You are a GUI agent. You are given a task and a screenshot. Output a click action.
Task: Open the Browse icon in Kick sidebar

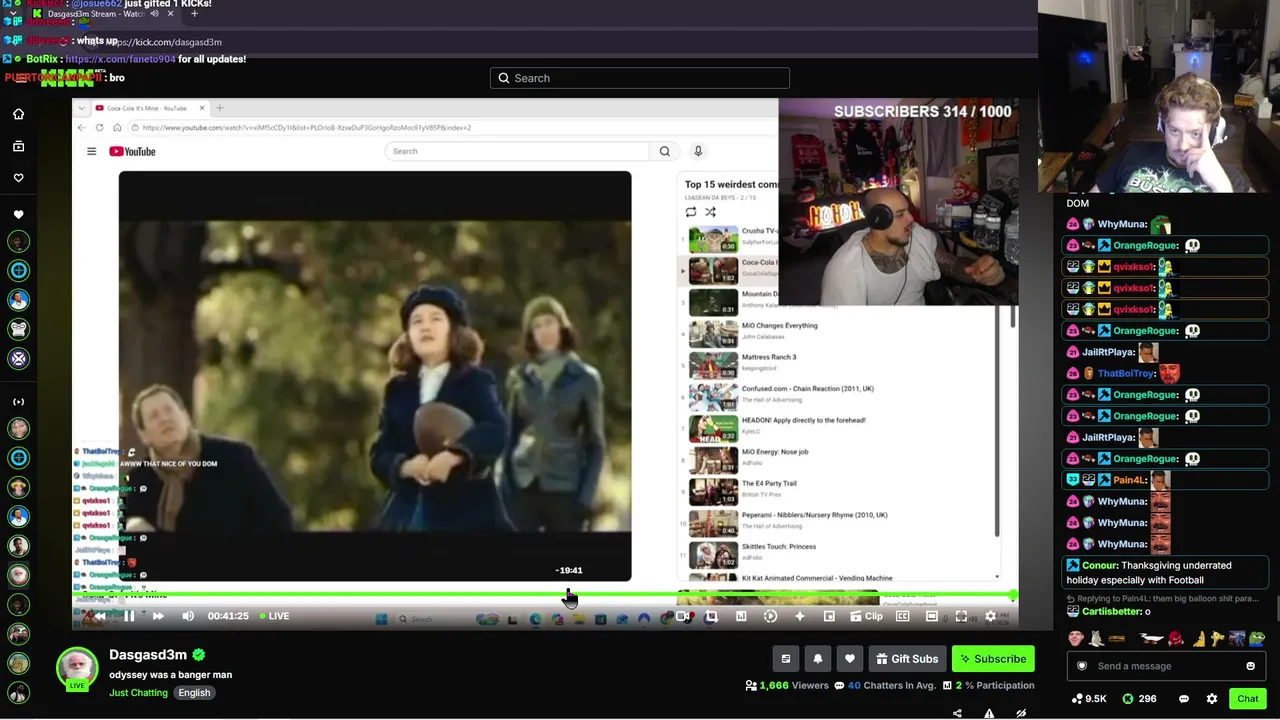point(18,146)
